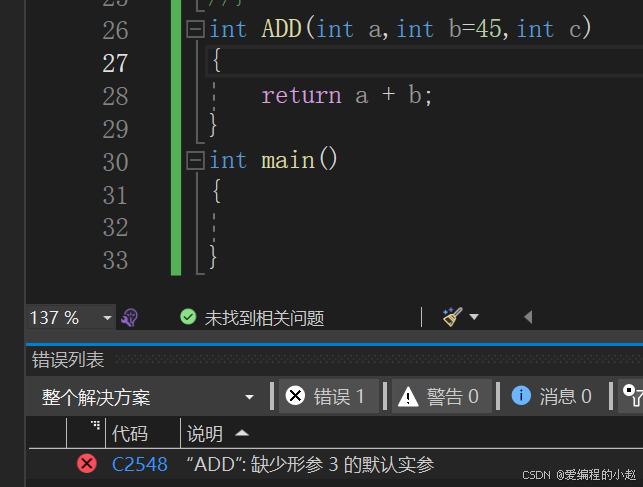Open the 整个解决方案 scope dropdown
643x487 pixels.
pos(148,397)
